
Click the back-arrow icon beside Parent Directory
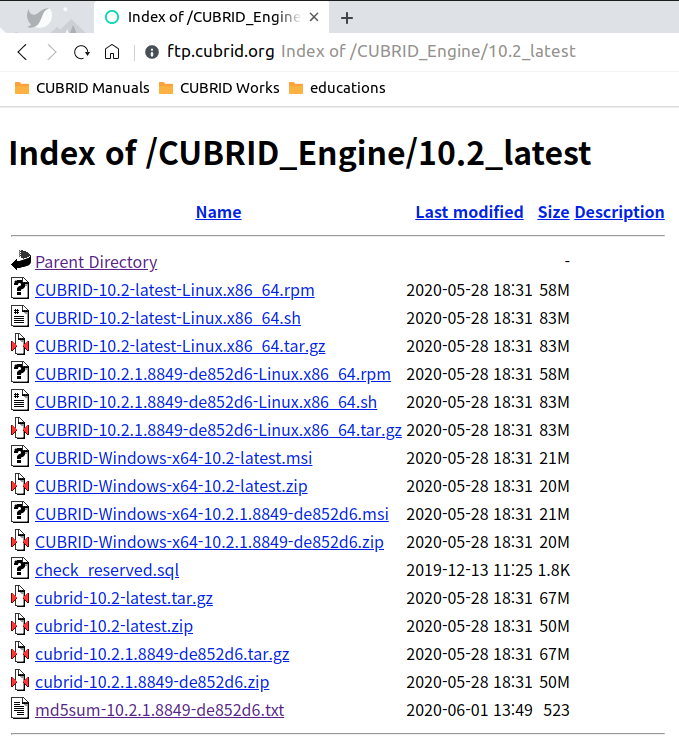pyautogui.click(x=21, y=260)
